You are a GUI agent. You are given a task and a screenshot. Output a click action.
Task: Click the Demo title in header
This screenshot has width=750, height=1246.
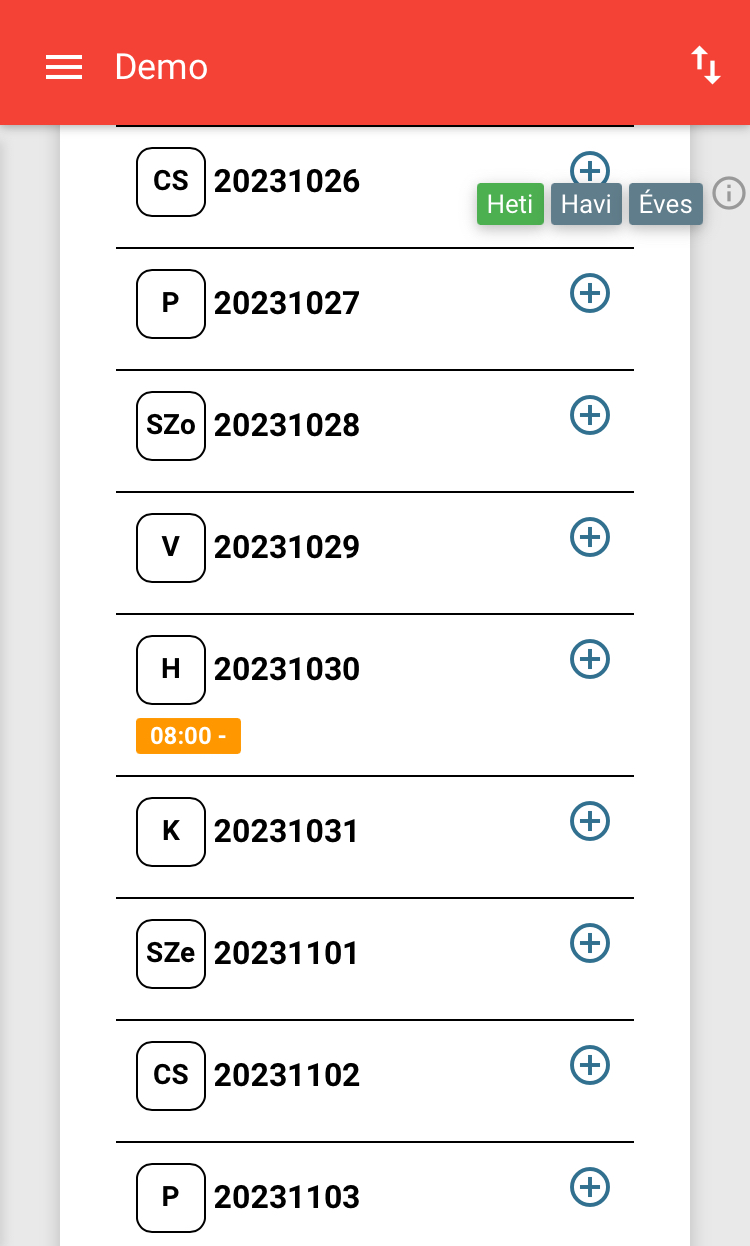coord(161,67)
